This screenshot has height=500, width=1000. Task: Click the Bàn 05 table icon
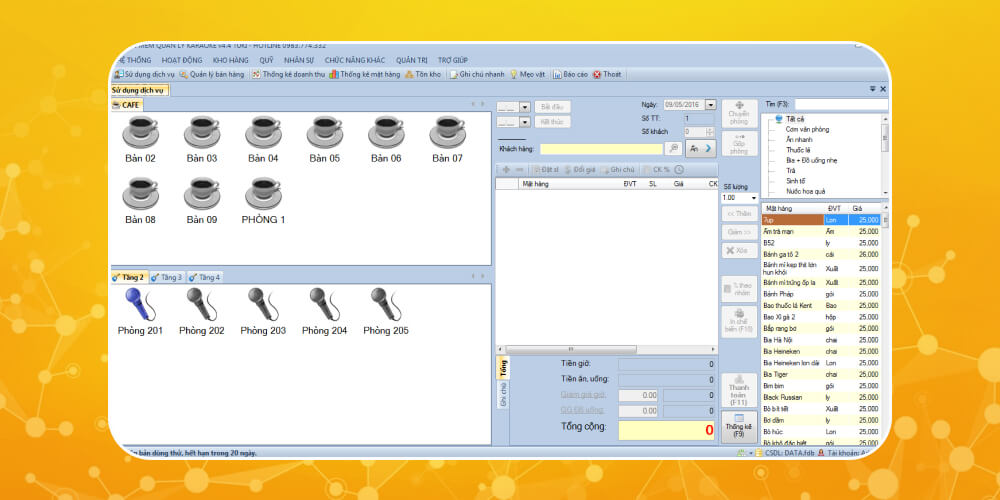tap(324, 133)
